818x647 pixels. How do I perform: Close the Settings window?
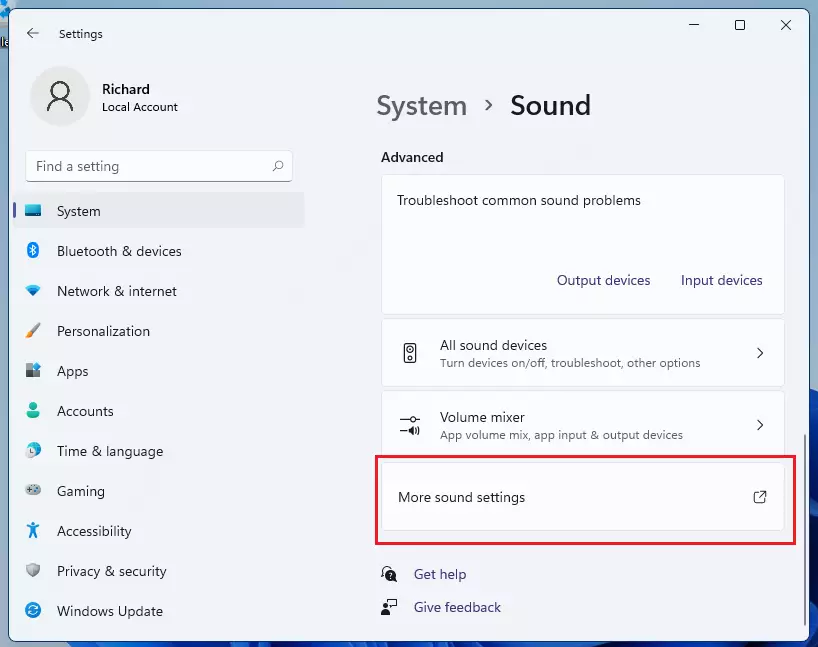786,25
